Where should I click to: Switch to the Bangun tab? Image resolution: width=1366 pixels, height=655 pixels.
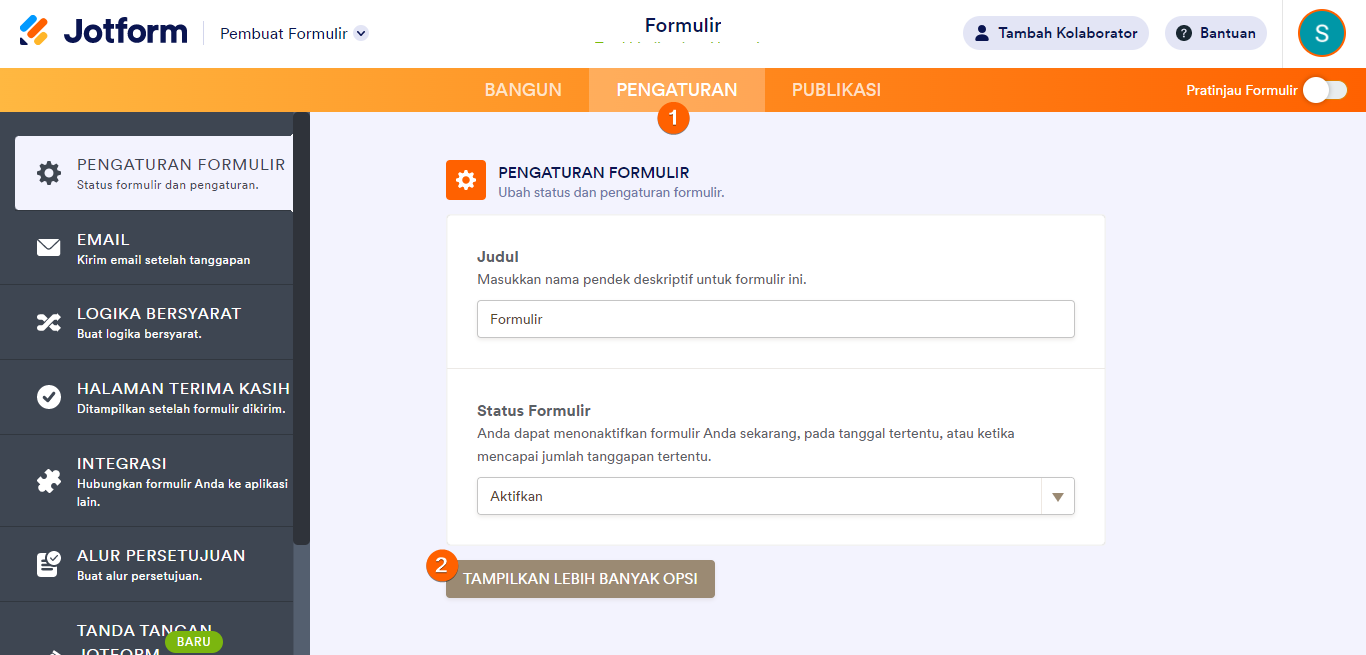(x=523, y=90)
